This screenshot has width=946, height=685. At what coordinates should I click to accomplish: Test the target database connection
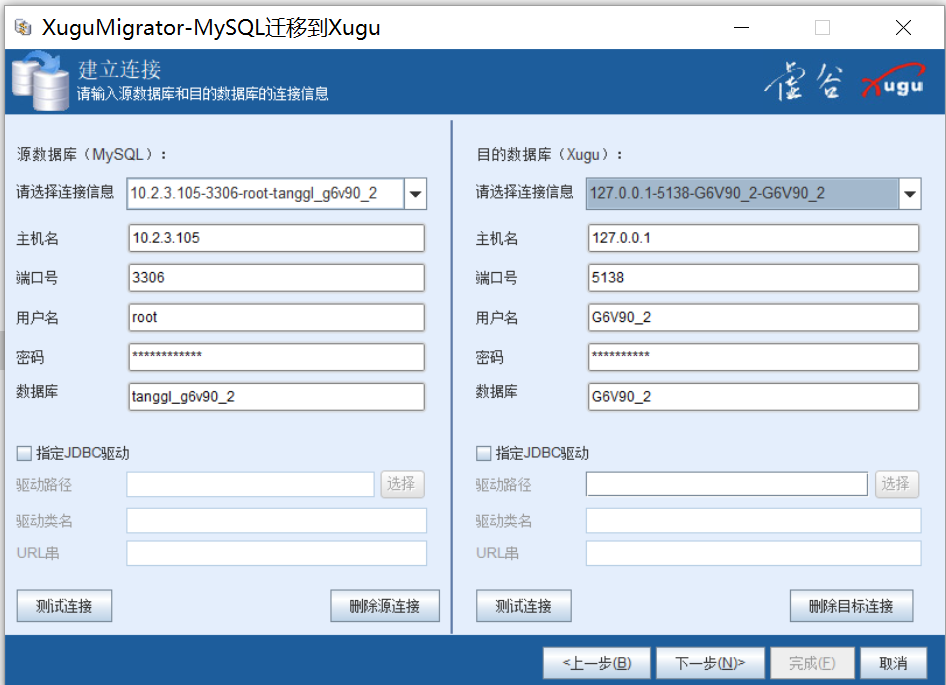(524, 606)
